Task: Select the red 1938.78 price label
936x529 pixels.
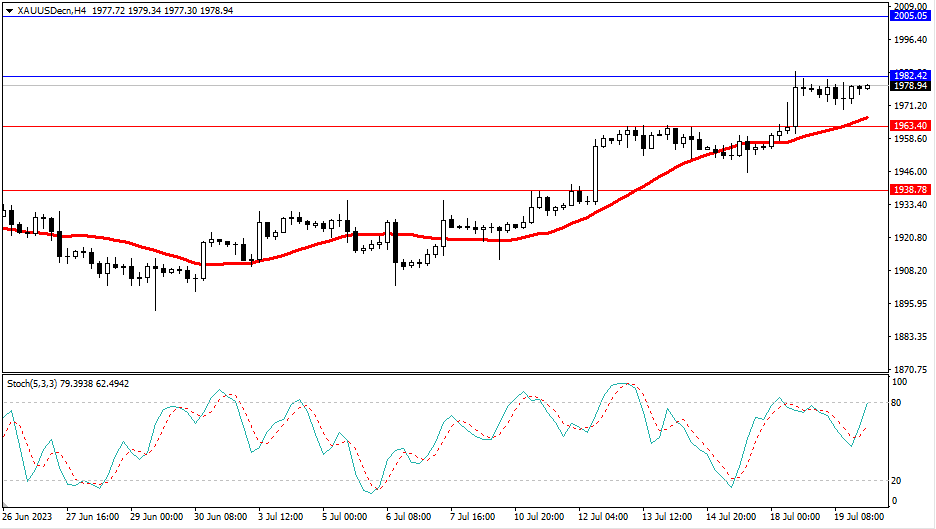Action: (x=910, y=189)
